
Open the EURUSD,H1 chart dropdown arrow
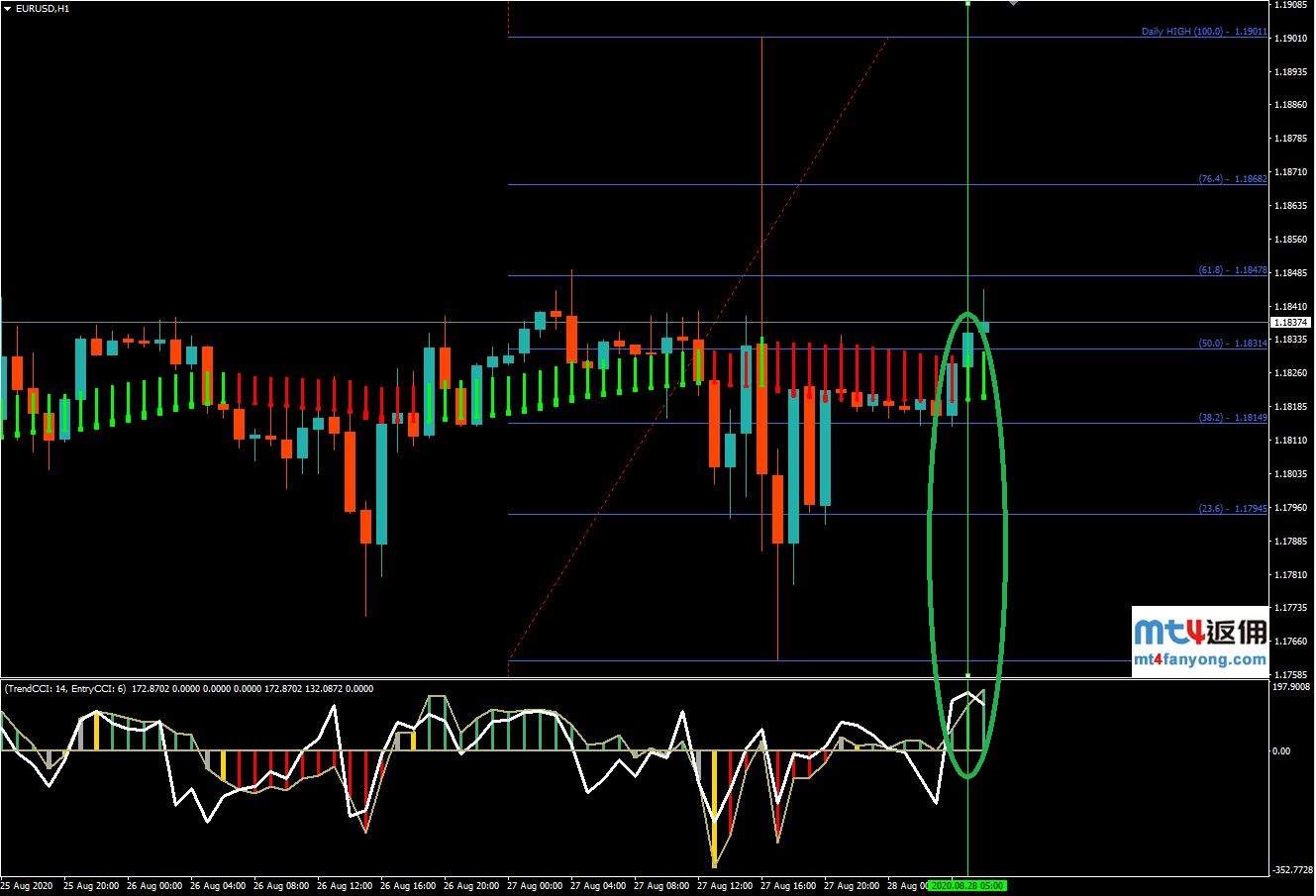8,8
